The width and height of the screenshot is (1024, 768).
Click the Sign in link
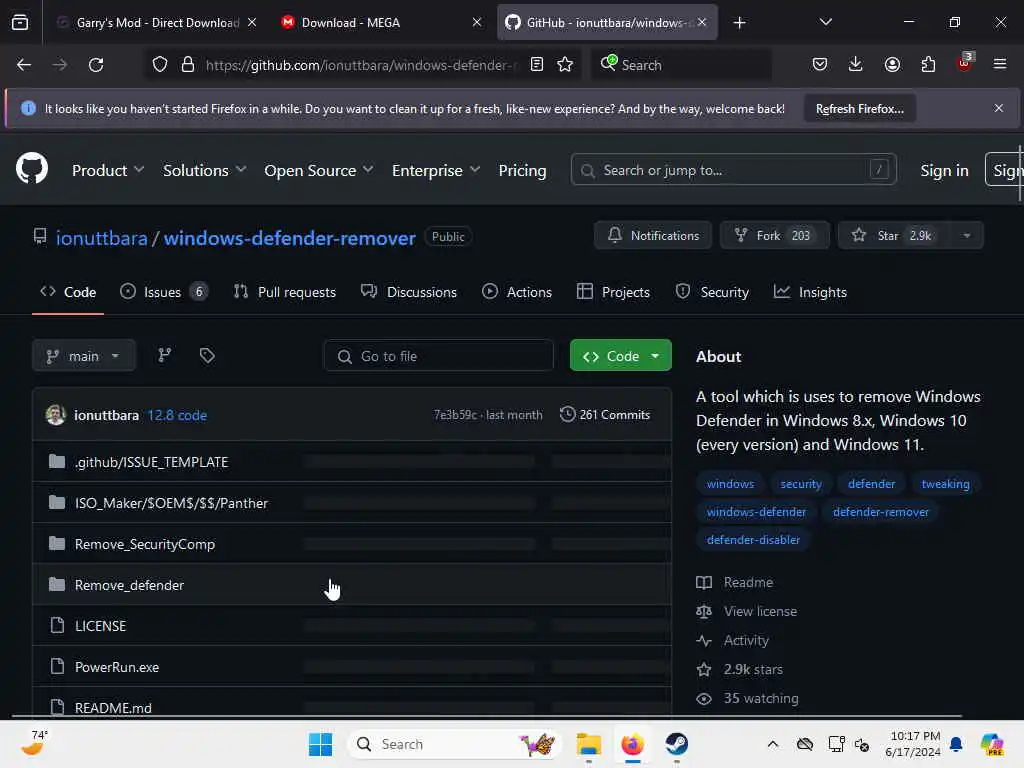pyautogui.click(x=944, y=170)
